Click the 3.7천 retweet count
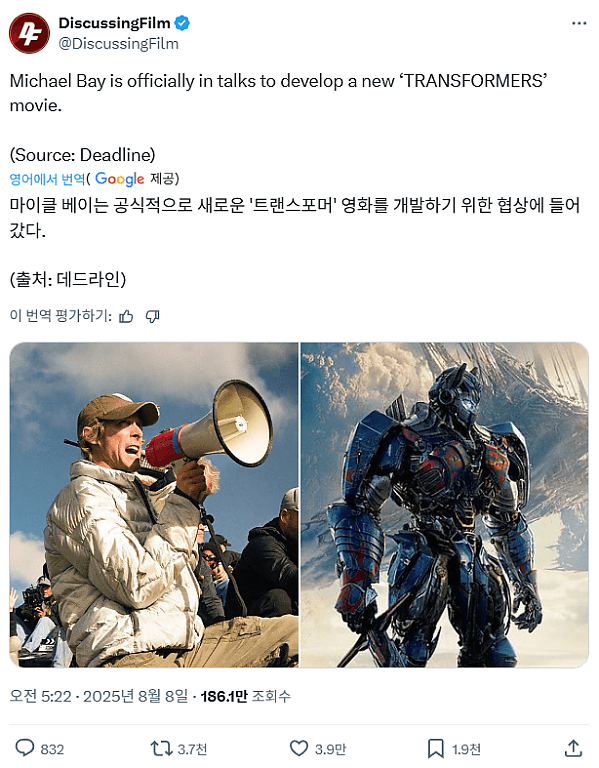 192,749
